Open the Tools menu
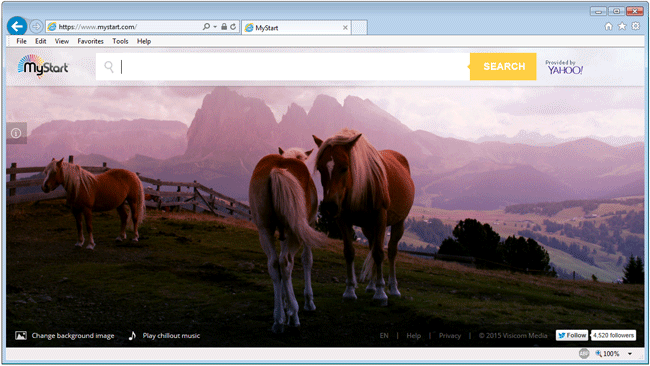This screenshot has width=650, height=366. 120,41
